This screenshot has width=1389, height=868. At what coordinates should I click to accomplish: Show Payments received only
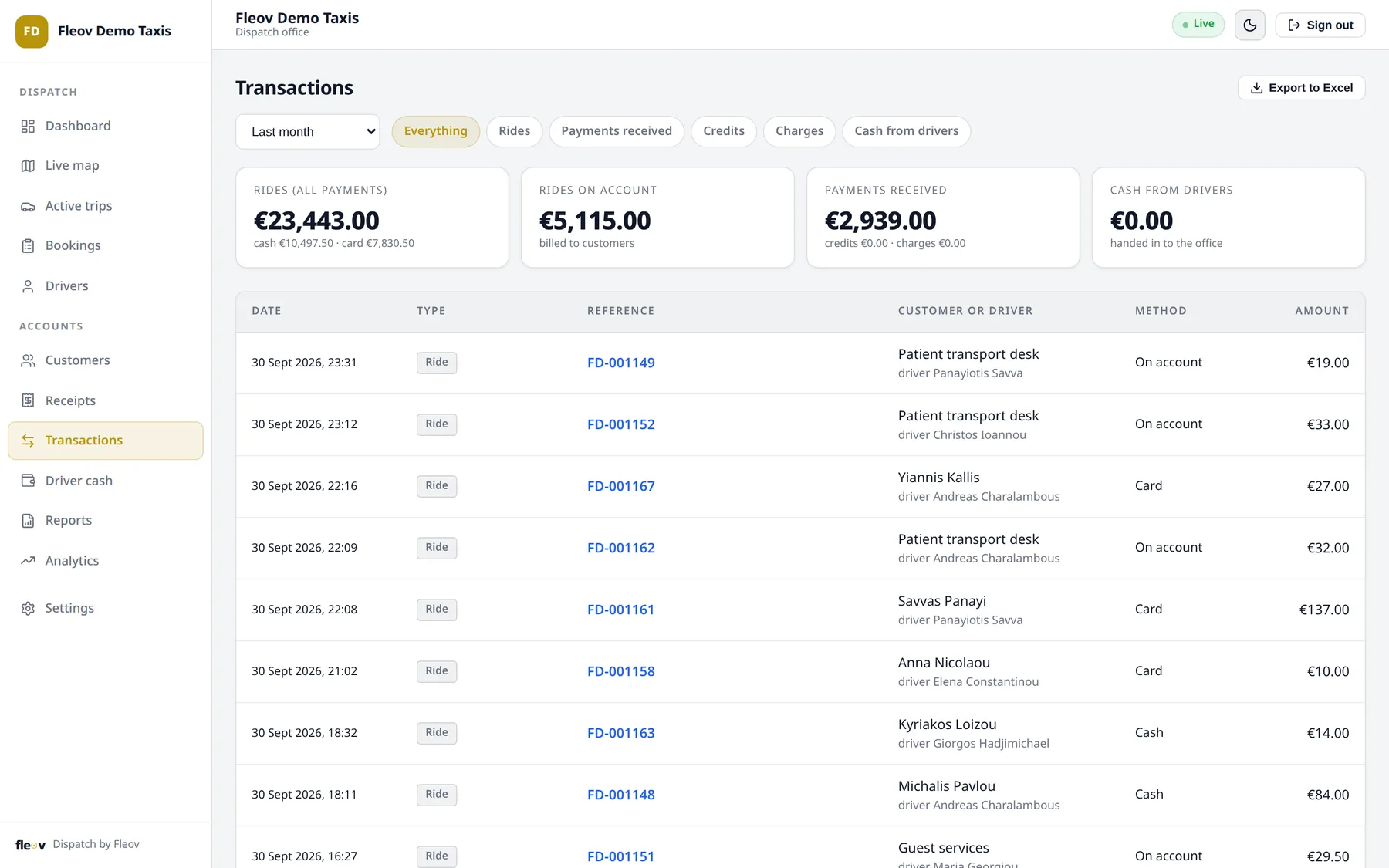click(617, 131)
